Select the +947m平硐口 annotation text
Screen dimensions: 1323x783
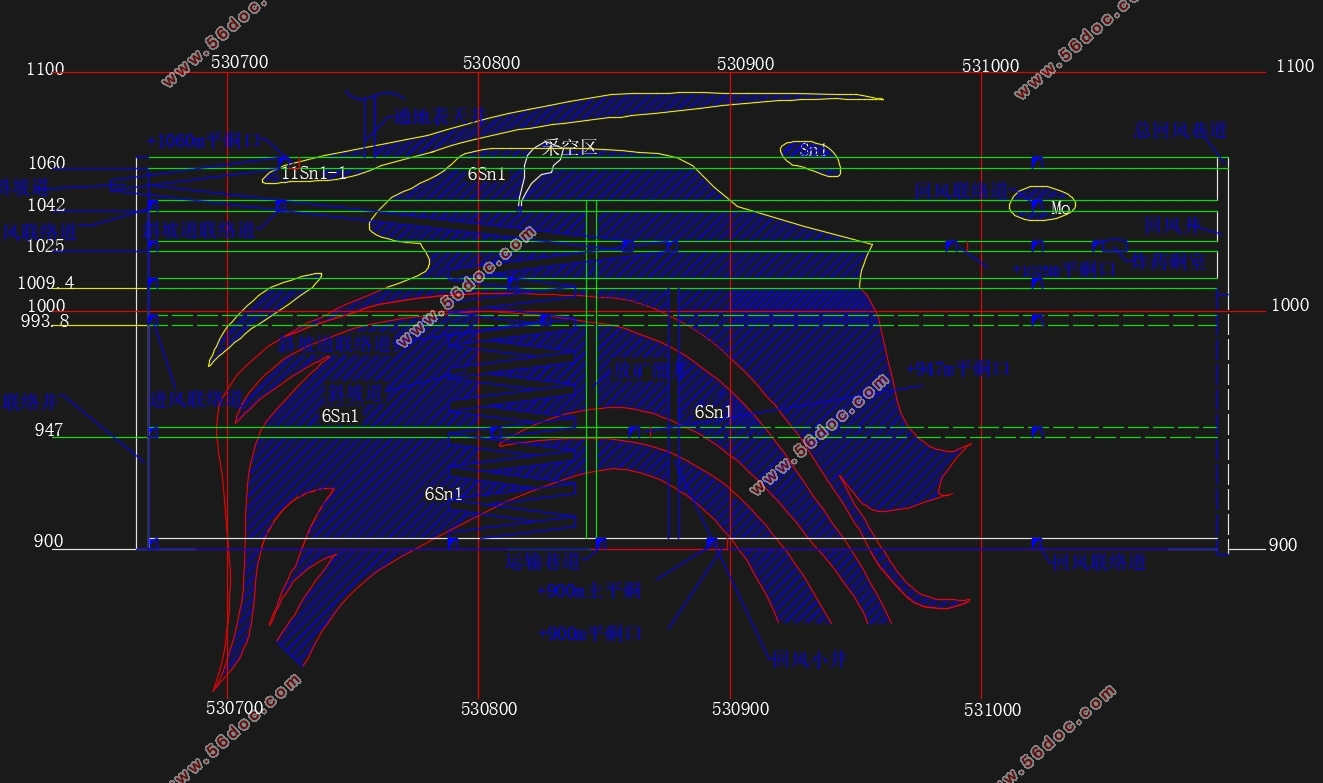(958, 369)
